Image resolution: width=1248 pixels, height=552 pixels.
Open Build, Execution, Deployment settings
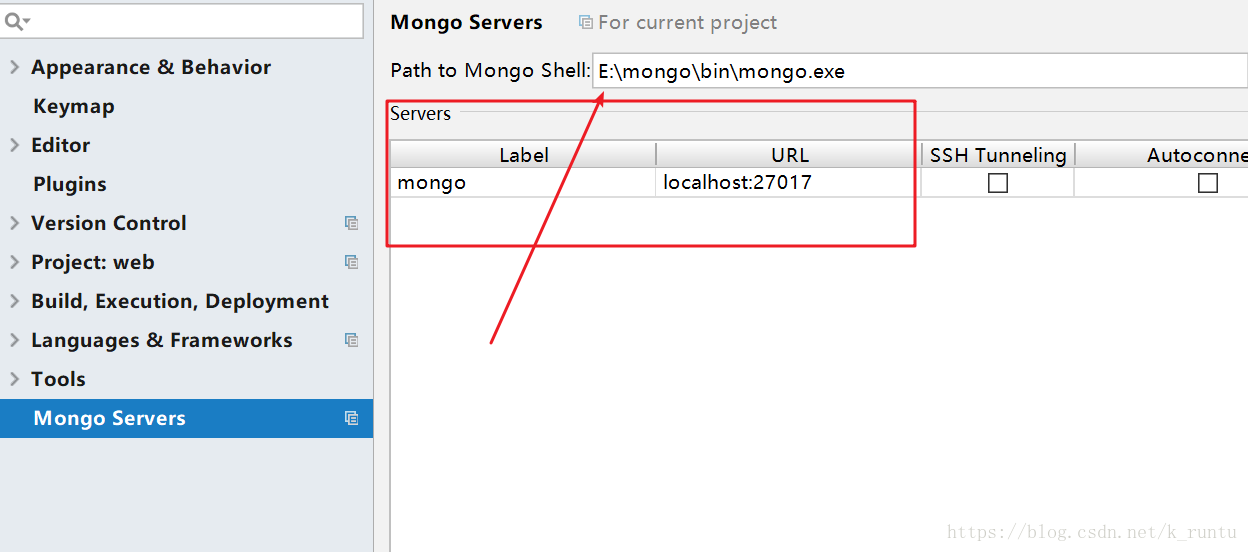[x=180, y=301]
